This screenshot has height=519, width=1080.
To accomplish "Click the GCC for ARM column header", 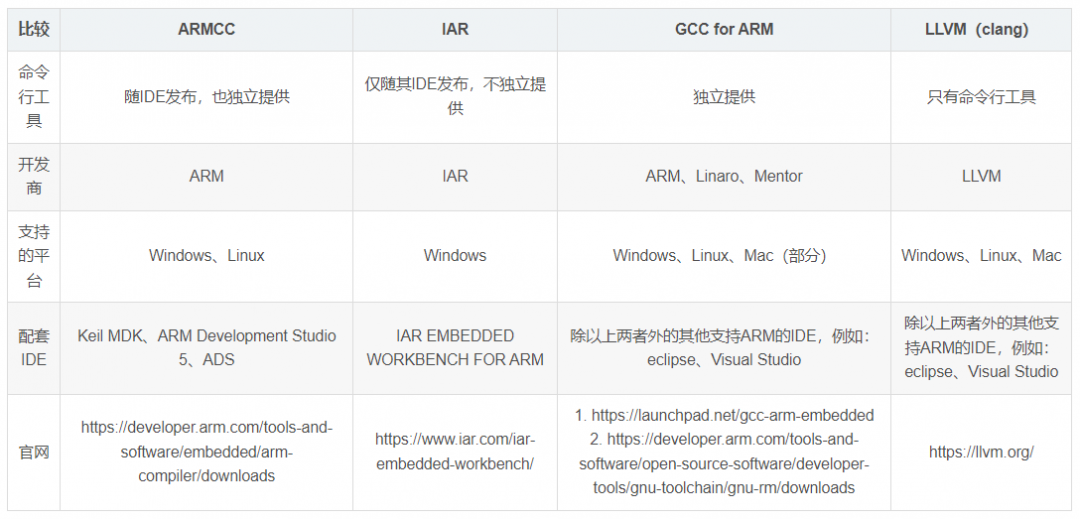I will 724,29.
